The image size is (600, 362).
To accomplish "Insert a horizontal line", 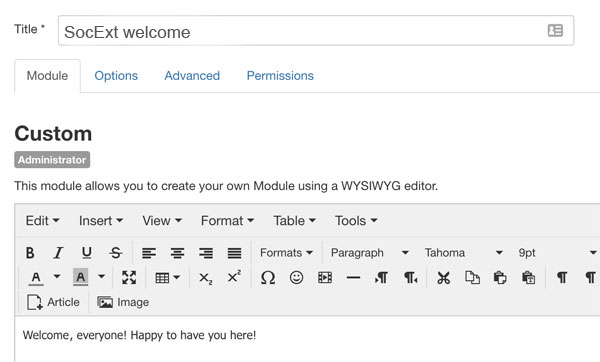I will (x=353, y=277).
